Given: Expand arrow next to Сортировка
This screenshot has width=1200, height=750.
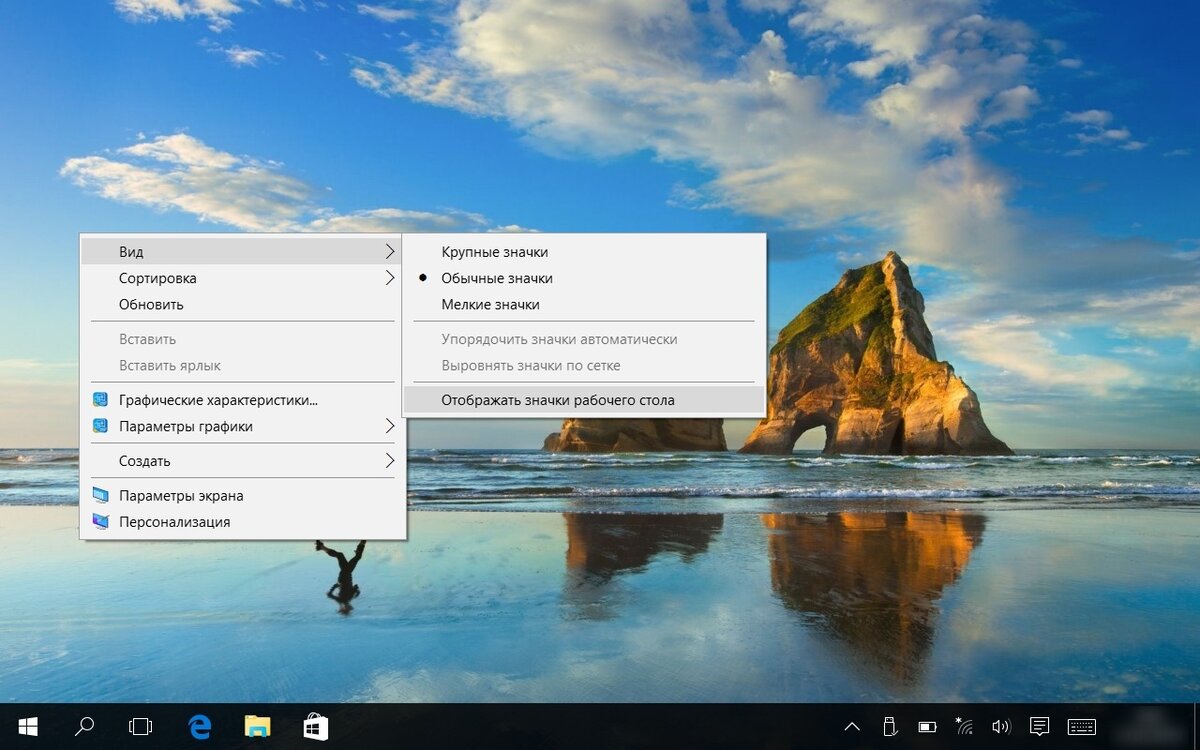Looking at the screenshot, I should tap(390, 278).
